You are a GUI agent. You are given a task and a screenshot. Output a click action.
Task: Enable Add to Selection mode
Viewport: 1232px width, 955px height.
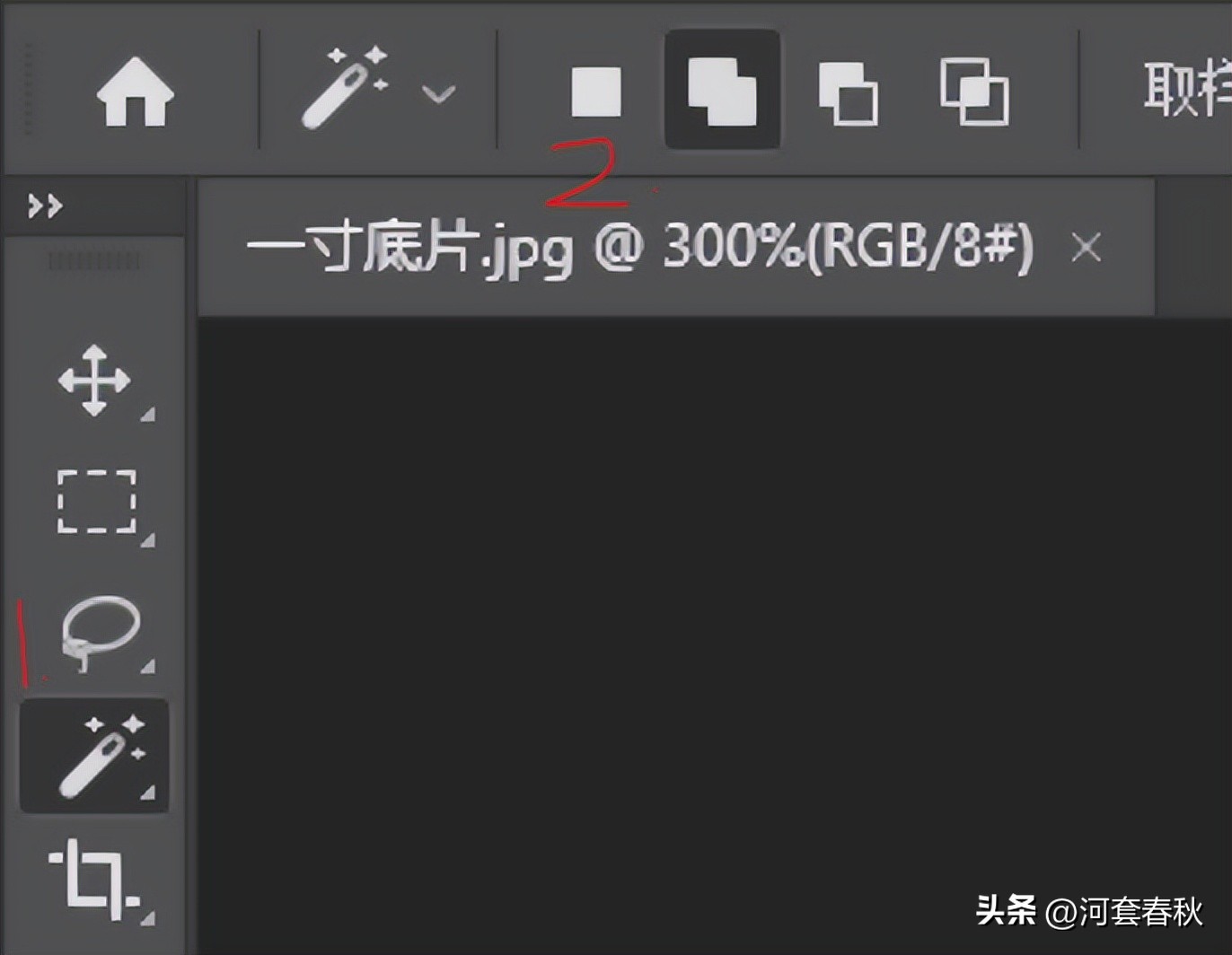coord(721,90)
